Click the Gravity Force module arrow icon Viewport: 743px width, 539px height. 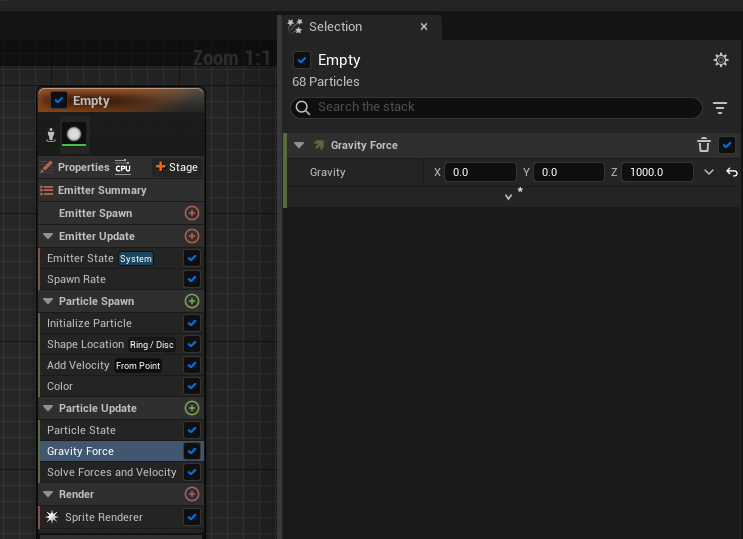click(319, 145)
